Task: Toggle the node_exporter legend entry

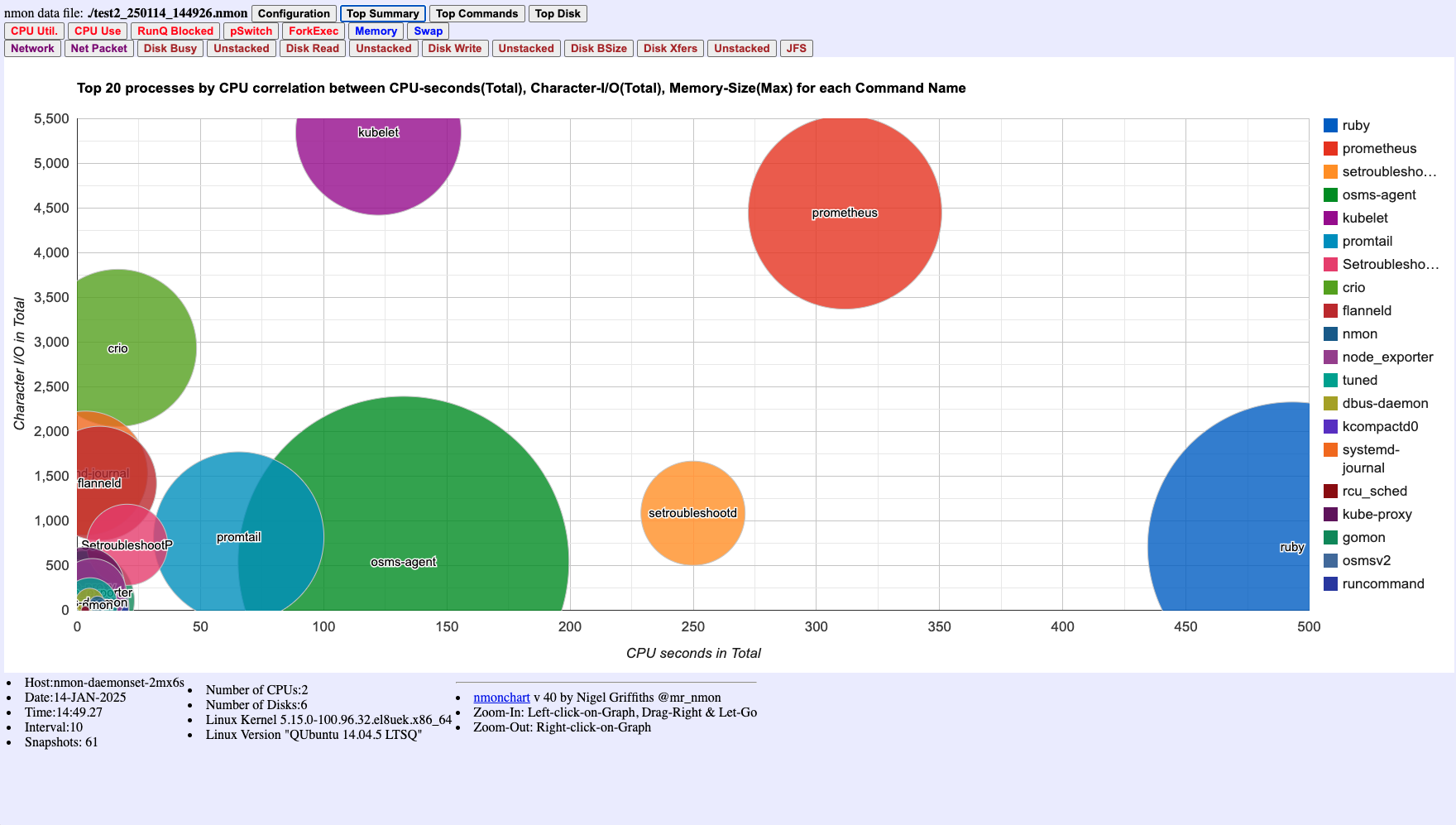Action: (x=1387, y=357)
